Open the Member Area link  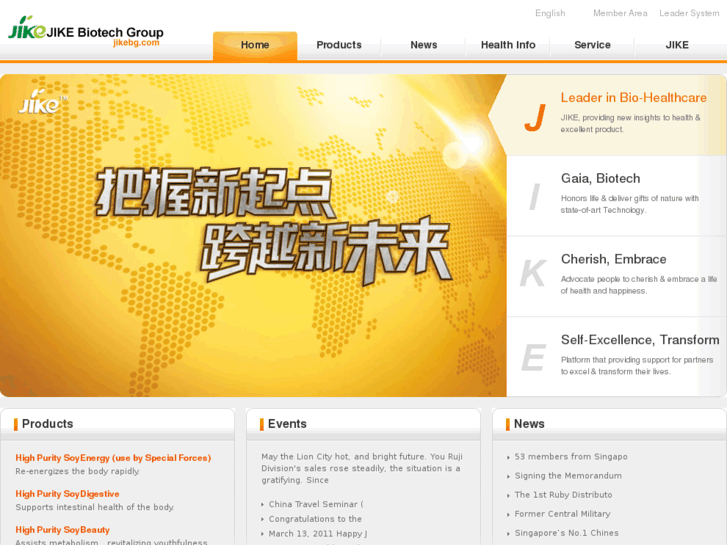[620, 13]
